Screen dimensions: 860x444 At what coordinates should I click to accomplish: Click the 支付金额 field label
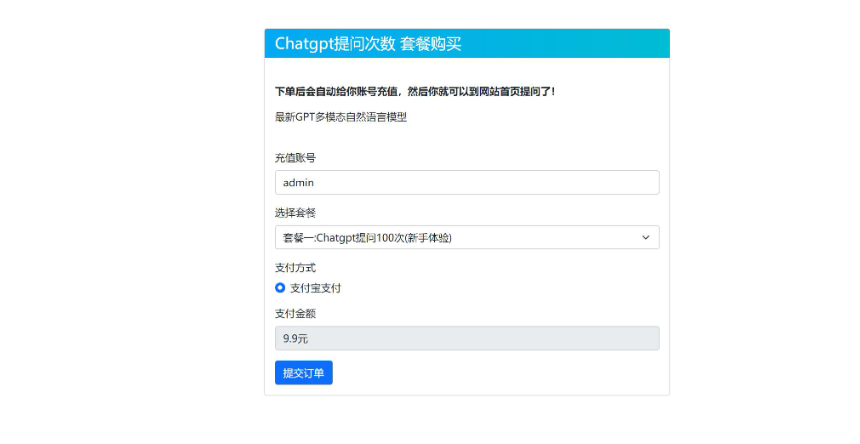[295, 314]
